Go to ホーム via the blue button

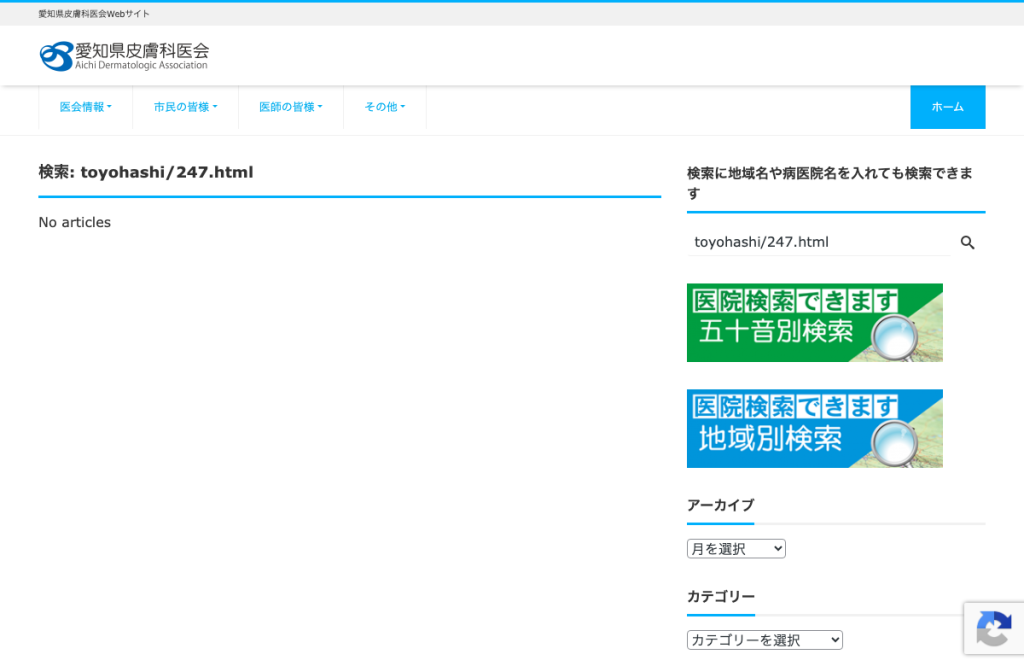tap(948, 107)
